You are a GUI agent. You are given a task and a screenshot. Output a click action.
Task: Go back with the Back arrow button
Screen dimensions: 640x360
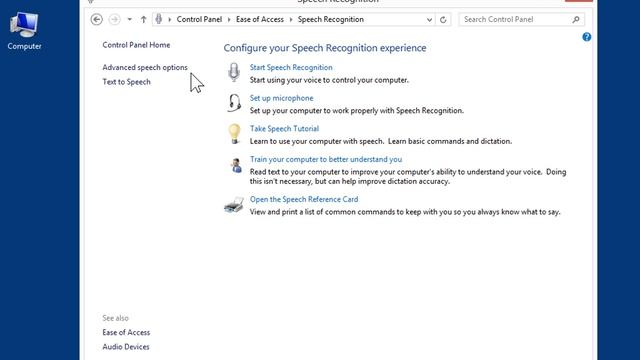[x=97, y=19]
